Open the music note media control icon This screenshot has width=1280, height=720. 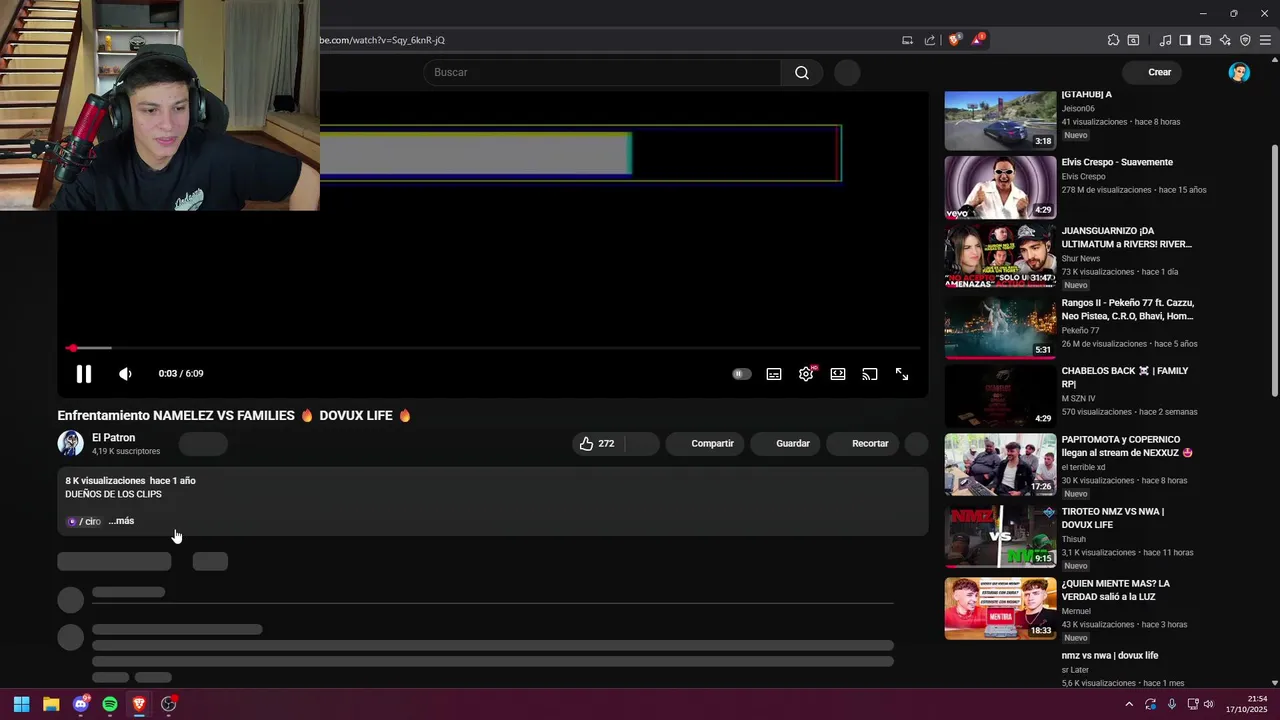pyautogui.click(x=1165, y=40)
